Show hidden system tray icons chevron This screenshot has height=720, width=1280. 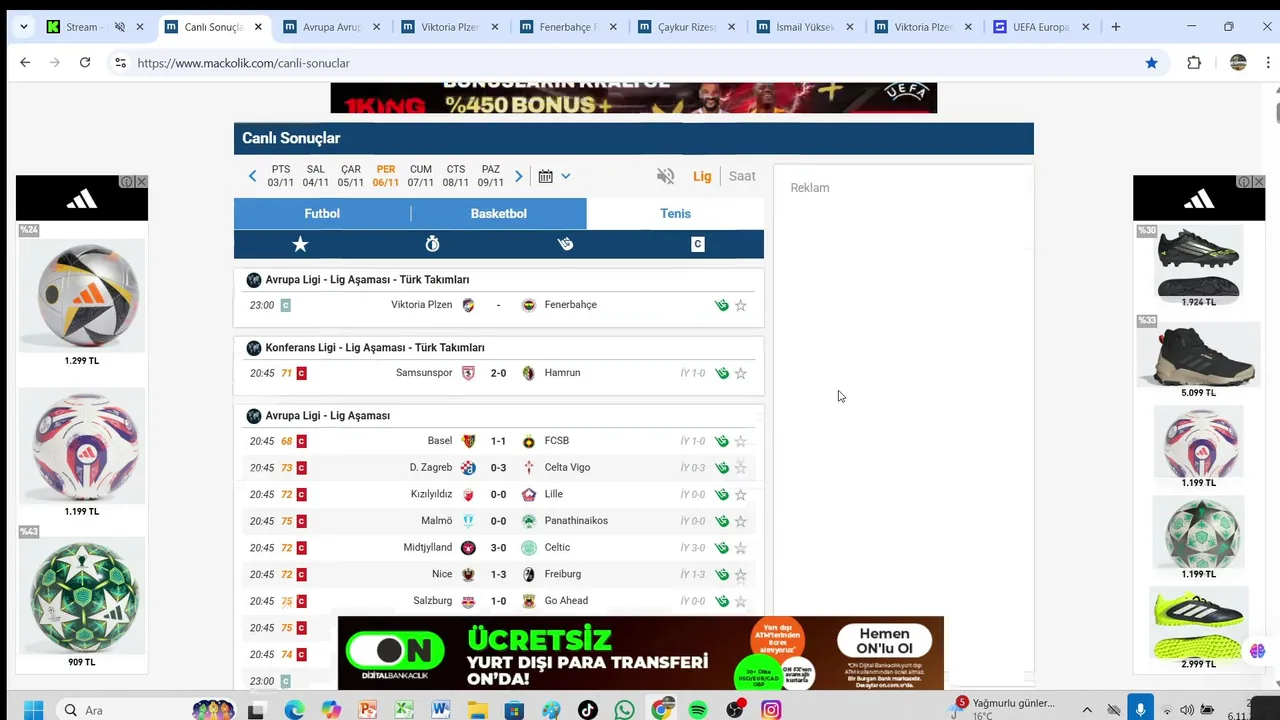tap(1087, 710)
